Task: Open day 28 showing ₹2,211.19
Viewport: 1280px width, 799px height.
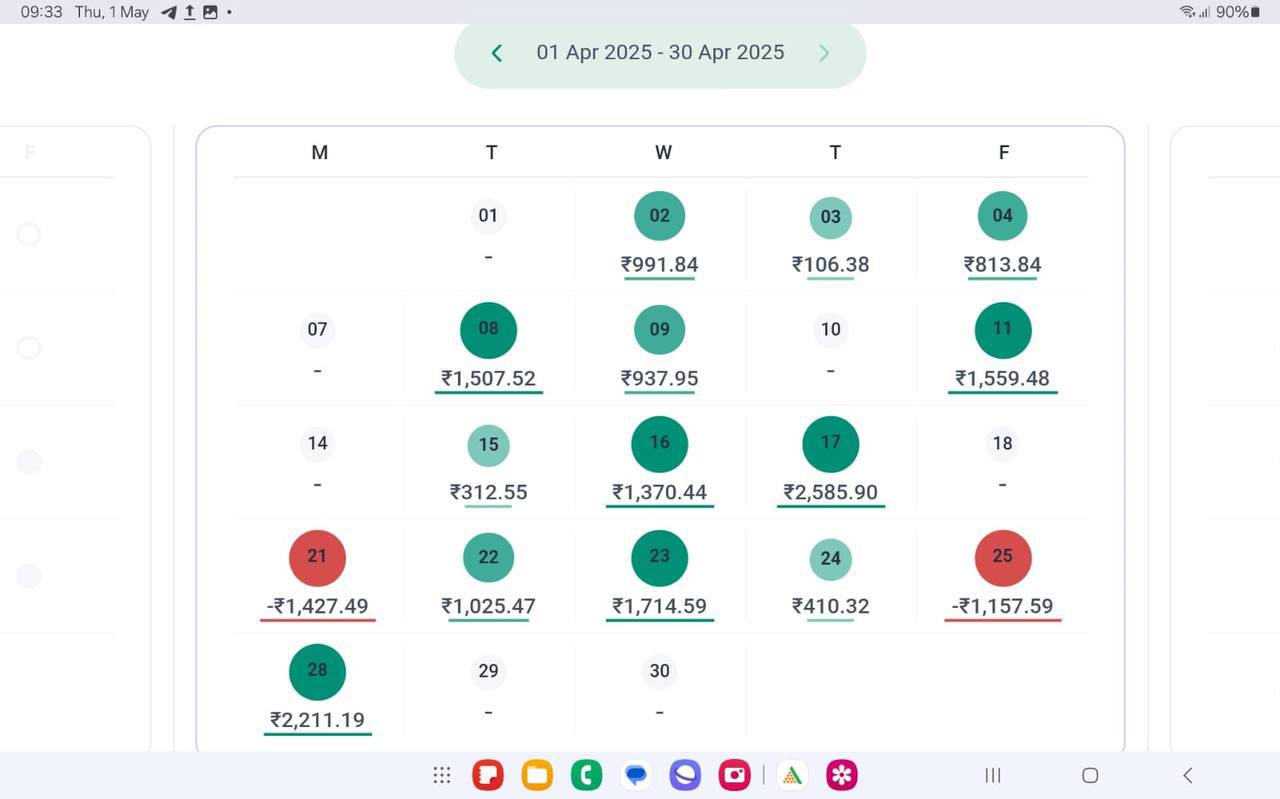Action: [x=317, y=672]
